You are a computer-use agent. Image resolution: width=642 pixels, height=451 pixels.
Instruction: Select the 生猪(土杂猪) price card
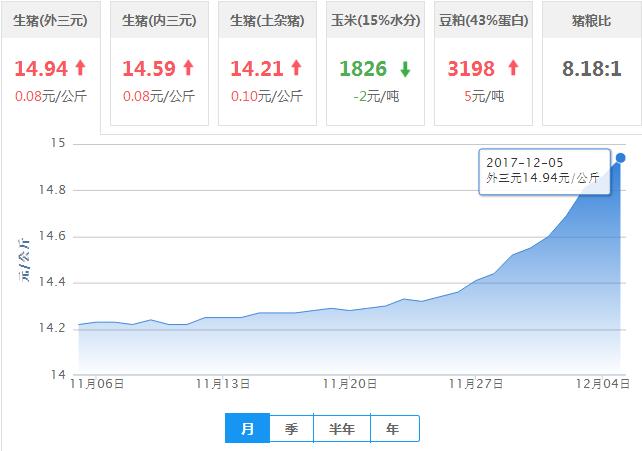[267, 63]
